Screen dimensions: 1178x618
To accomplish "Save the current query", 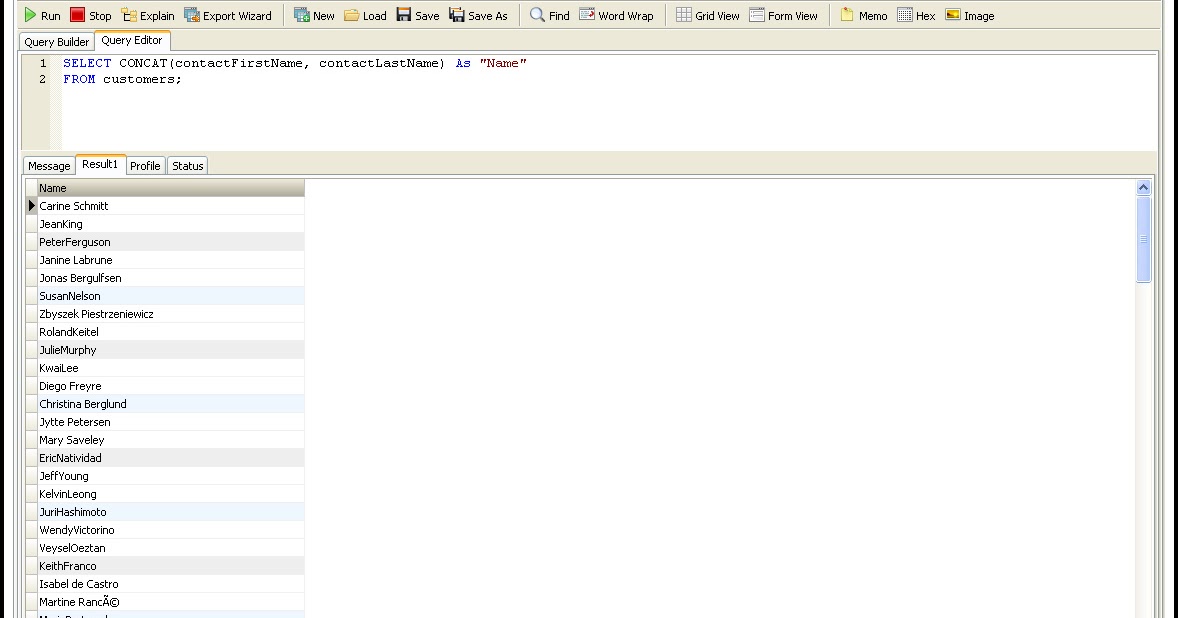I will (417, 15).
